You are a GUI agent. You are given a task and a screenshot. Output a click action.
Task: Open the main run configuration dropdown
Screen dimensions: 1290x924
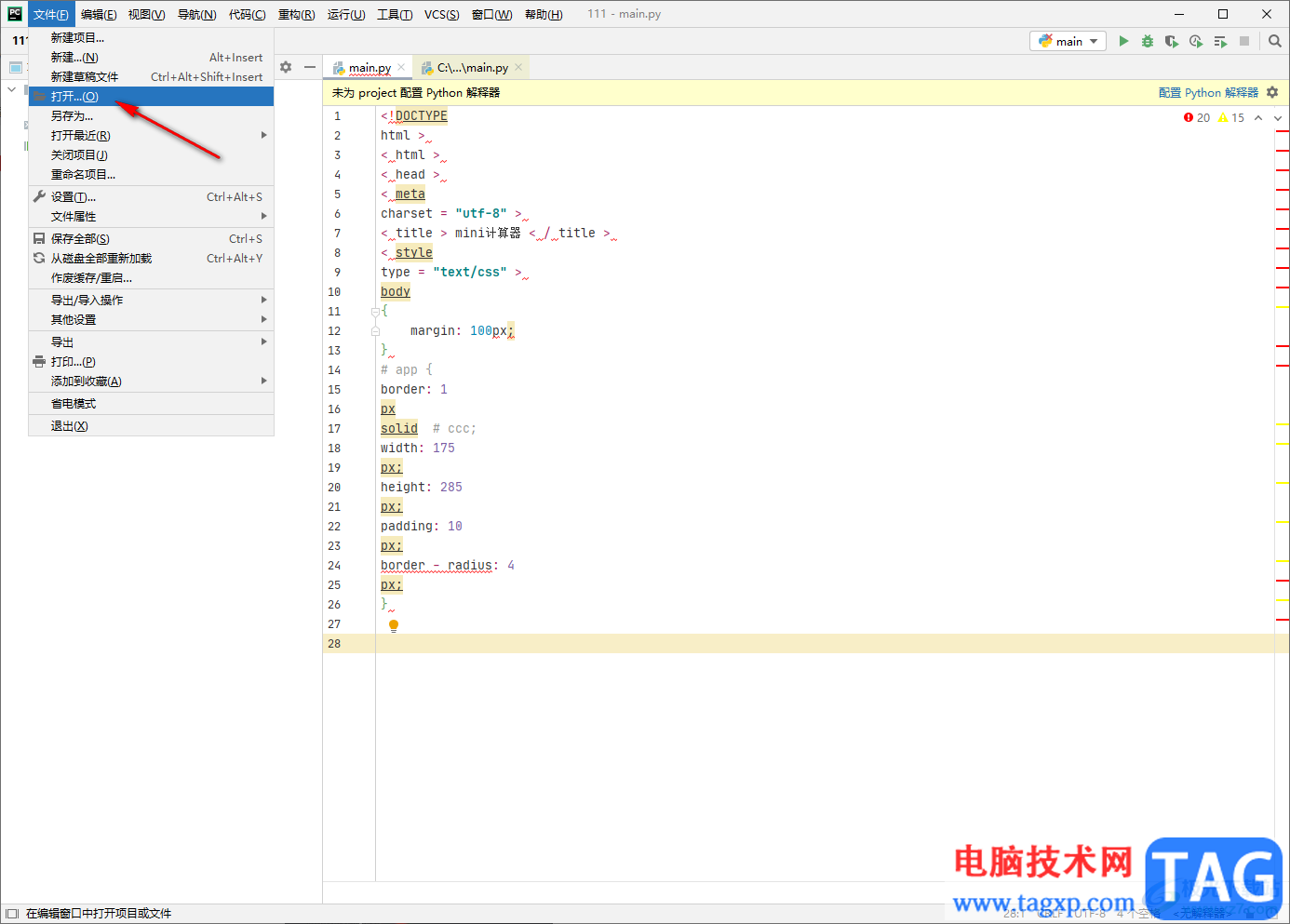(1068, 41)
